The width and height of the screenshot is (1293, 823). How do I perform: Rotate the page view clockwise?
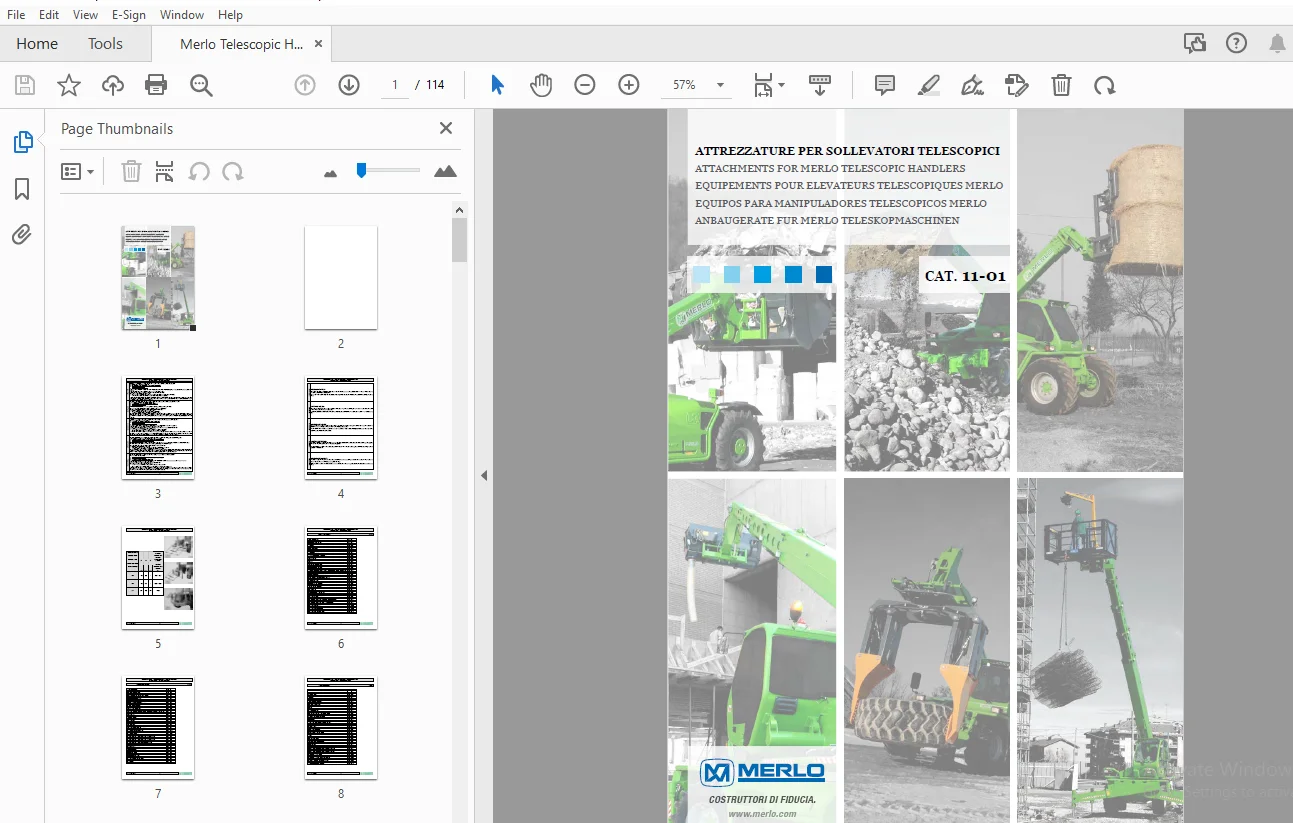1104,85
